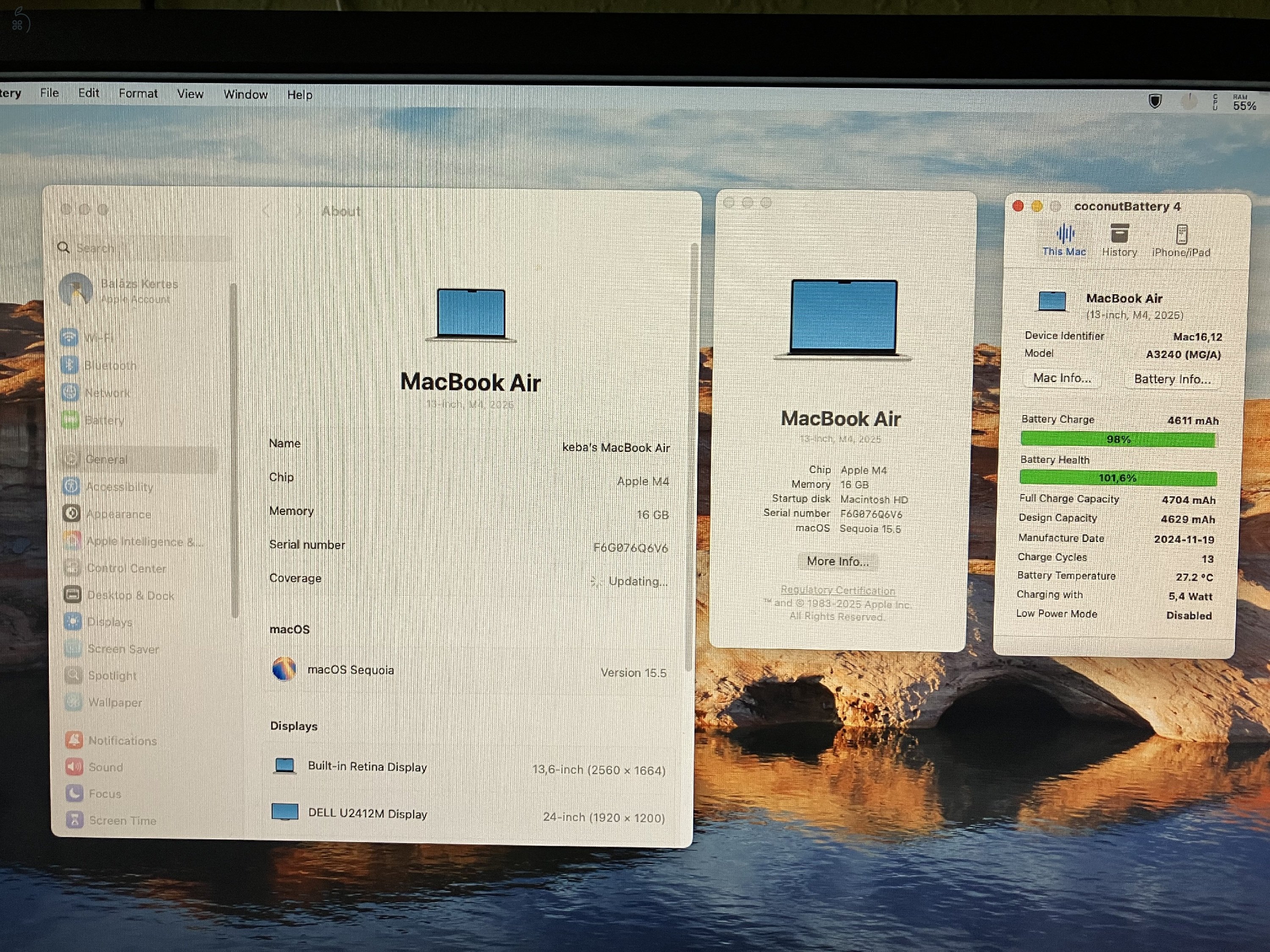The image size is (1270, 952).
Task: Click the DELL U2412M Display row
Action: click(x=469, y=815)
